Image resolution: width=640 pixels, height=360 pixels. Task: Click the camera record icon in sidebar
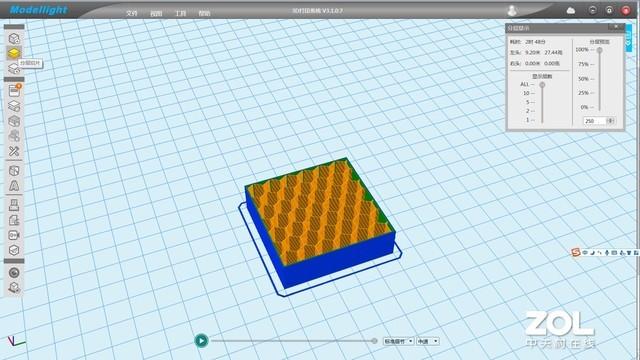click(x=14, y=235)
